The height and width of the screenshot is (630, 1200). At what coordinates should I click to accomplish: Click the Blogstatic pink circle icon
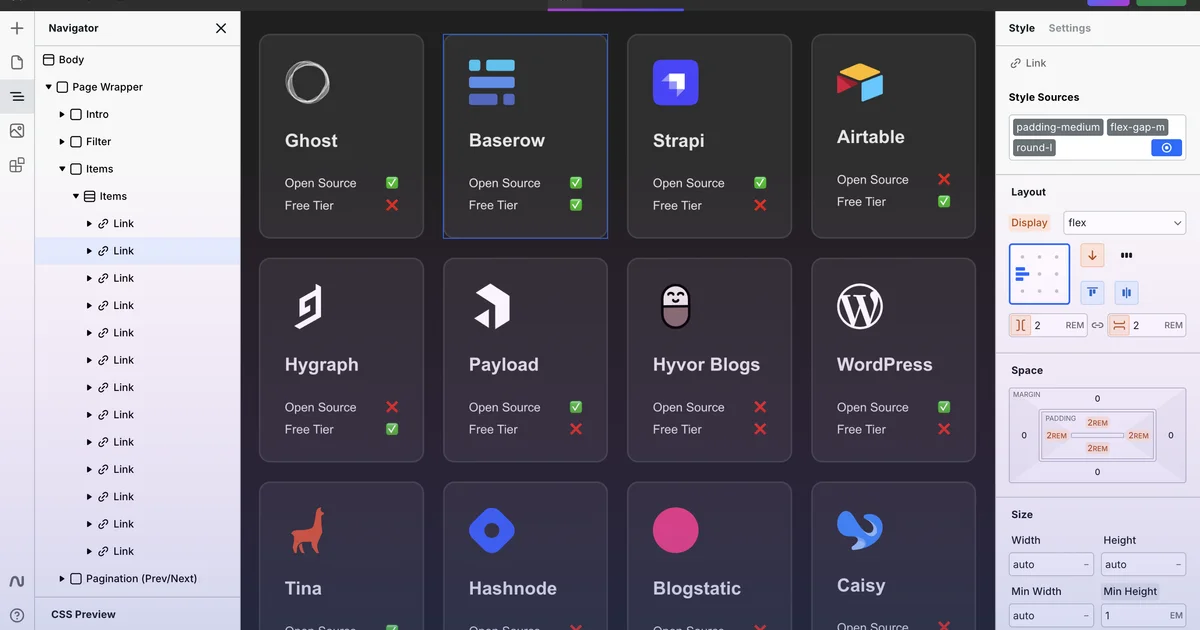[x=676, y=530]
